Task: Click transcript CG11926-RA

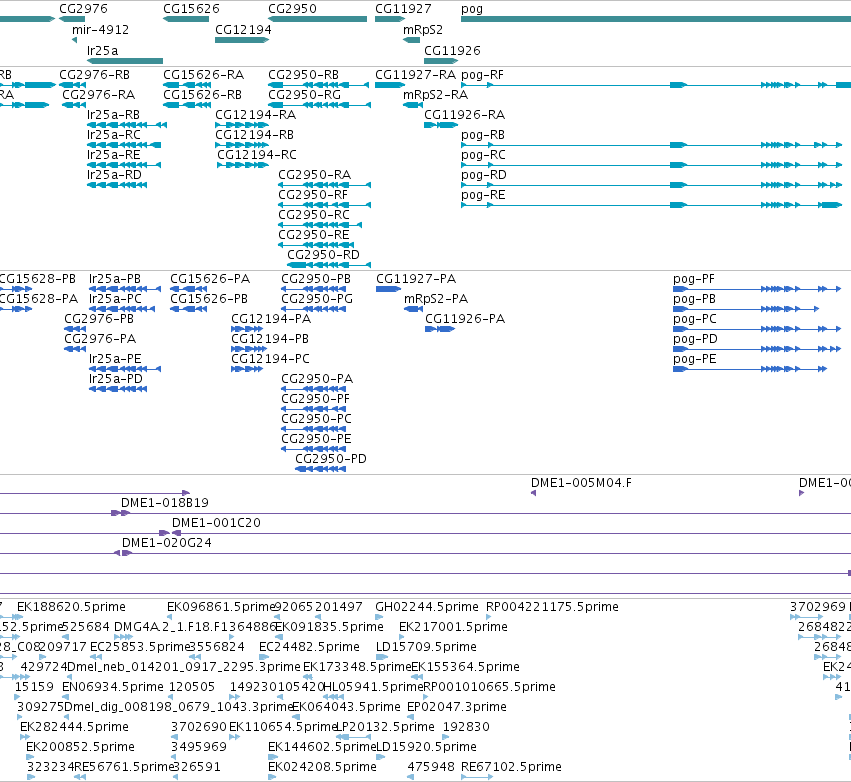Action: 441,125
